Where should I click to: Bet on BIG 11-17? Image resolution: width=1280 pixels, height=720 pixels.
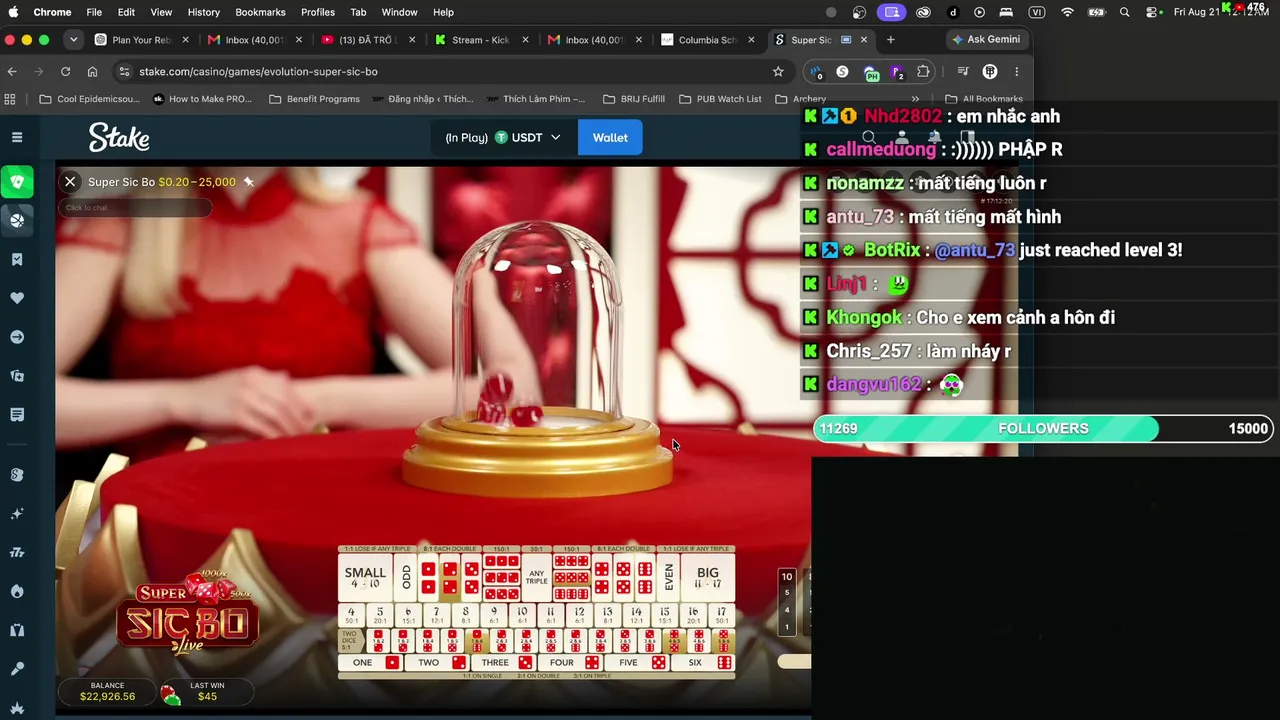[708, 577]
